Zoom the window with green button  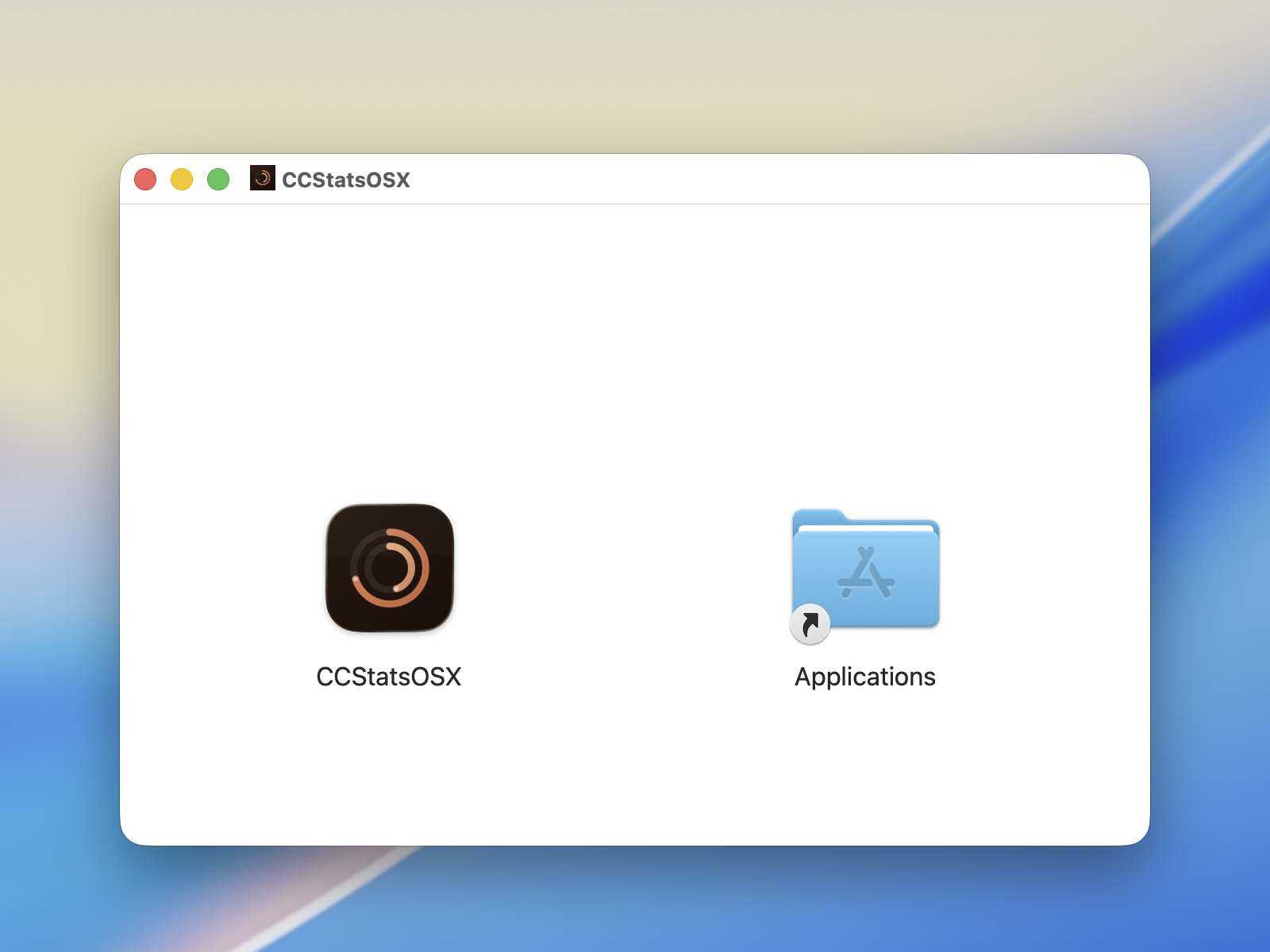click(218, 179)
